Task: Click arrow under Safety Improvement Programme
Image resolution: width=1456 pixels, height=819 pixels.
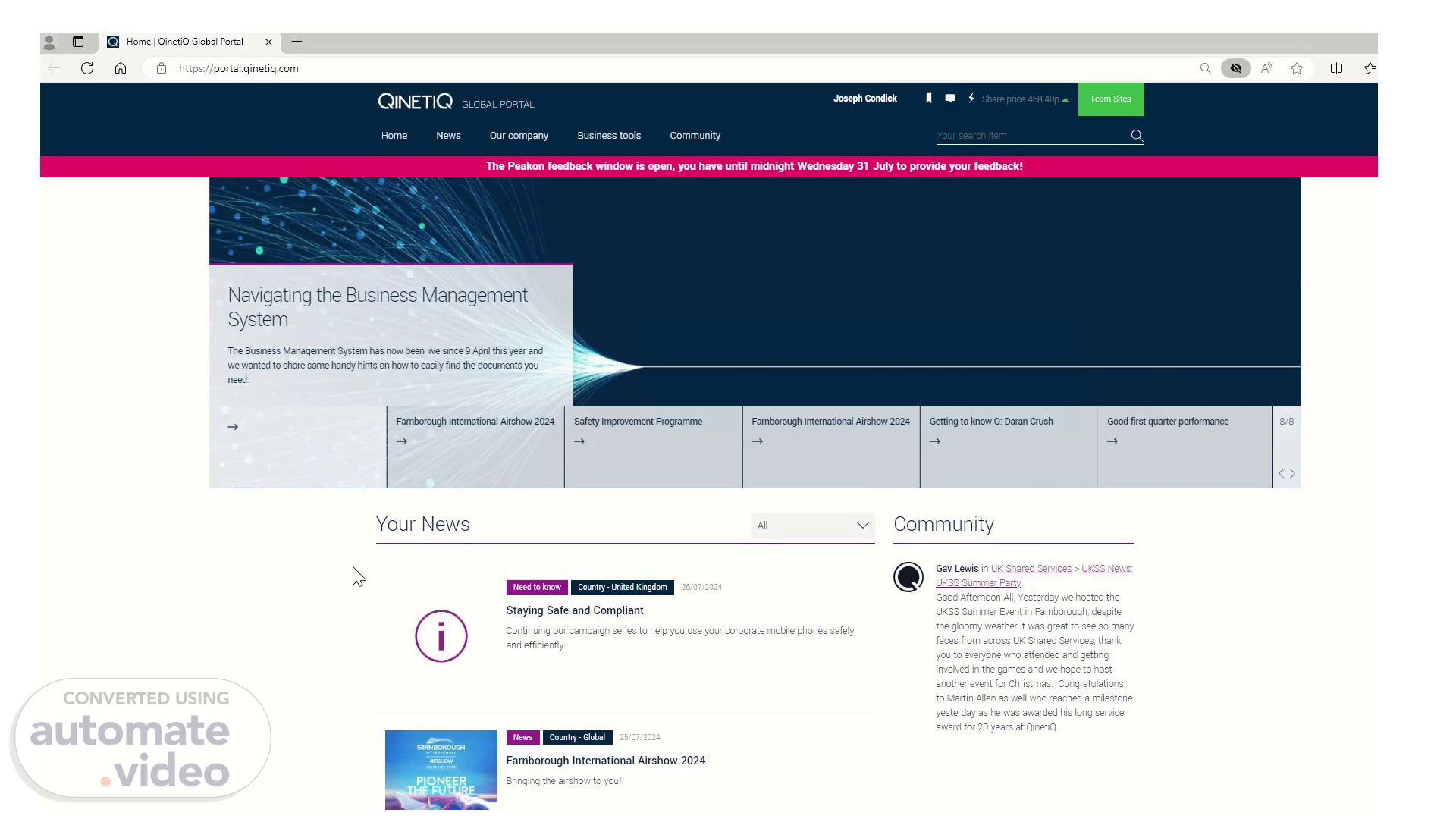Action: 579,441
